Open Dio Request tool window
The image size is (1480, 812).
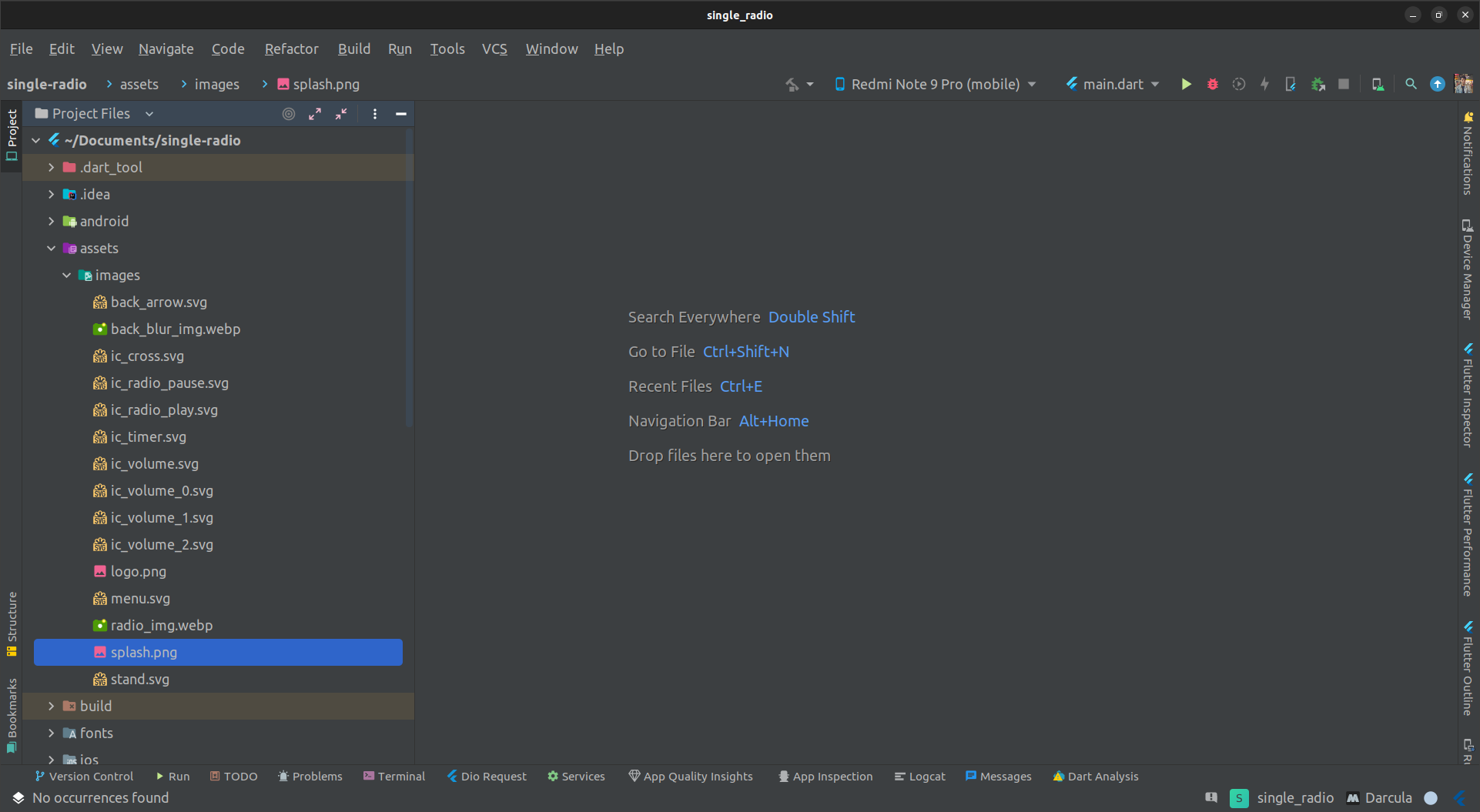pyautogui.click(x=486, y=777)
